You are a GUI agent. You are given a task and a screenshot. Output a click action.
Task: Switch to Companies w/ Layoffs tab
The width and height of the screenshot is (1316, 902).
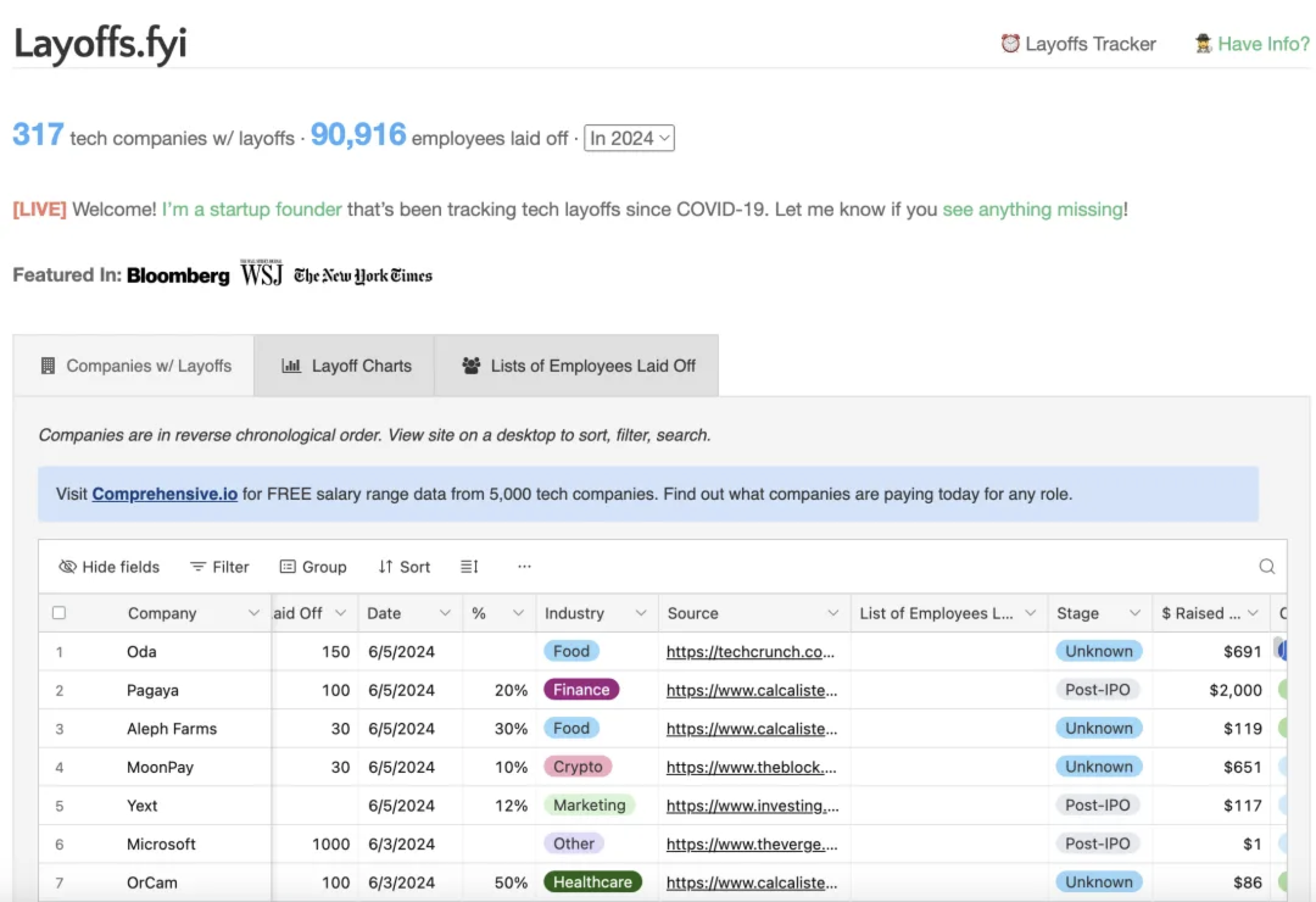[x=133, y=366]
